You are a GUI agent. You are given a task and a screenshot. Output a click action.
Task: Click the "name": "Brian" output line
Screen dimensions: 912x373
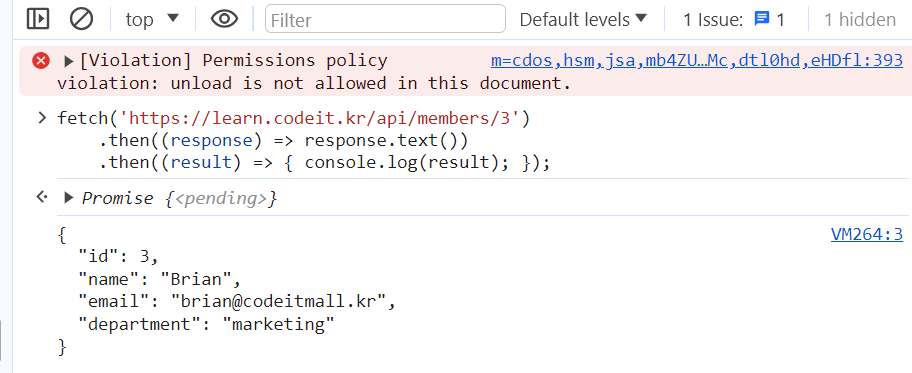pyautogui.click(x=160, y=279)
